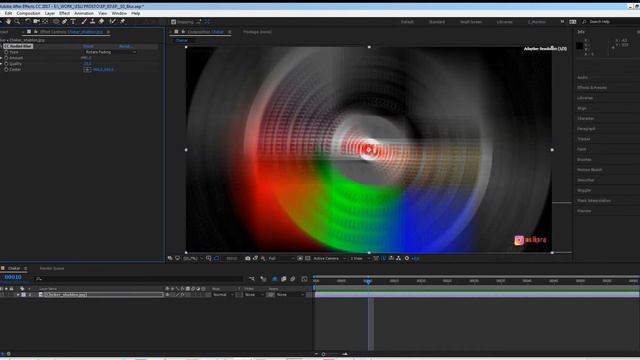Screen dimensions: 640x360
Task: Click Reset Exposure icon in viewer bar
Action: (x=407, y=258)
